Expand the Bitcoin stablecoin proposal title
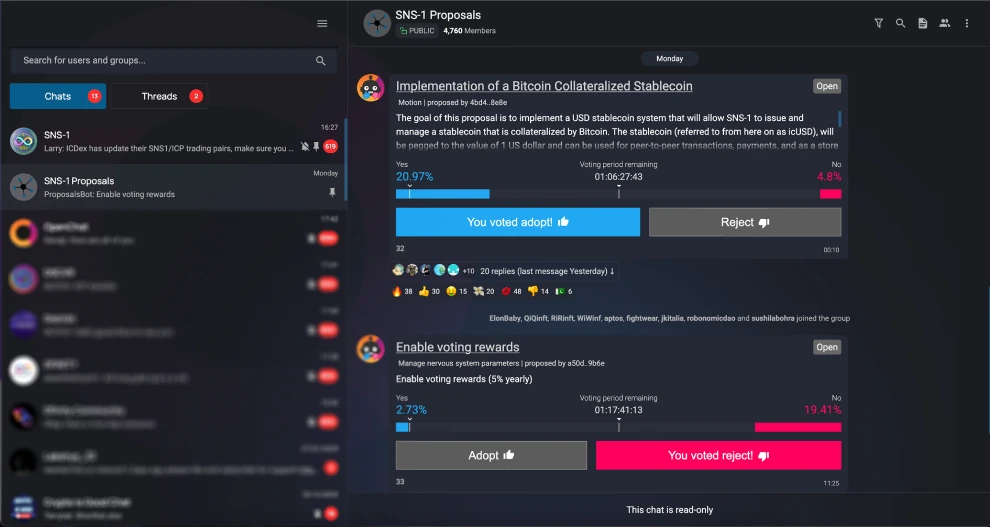The height and width of the screenshot is (527, 990). [544, 86]
